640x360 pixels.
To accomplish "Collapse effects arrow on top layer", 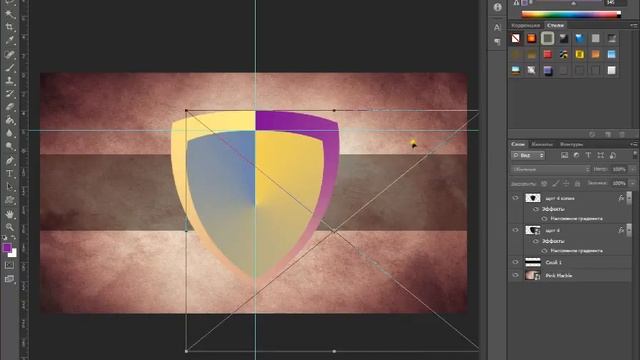I will (629, 198).
